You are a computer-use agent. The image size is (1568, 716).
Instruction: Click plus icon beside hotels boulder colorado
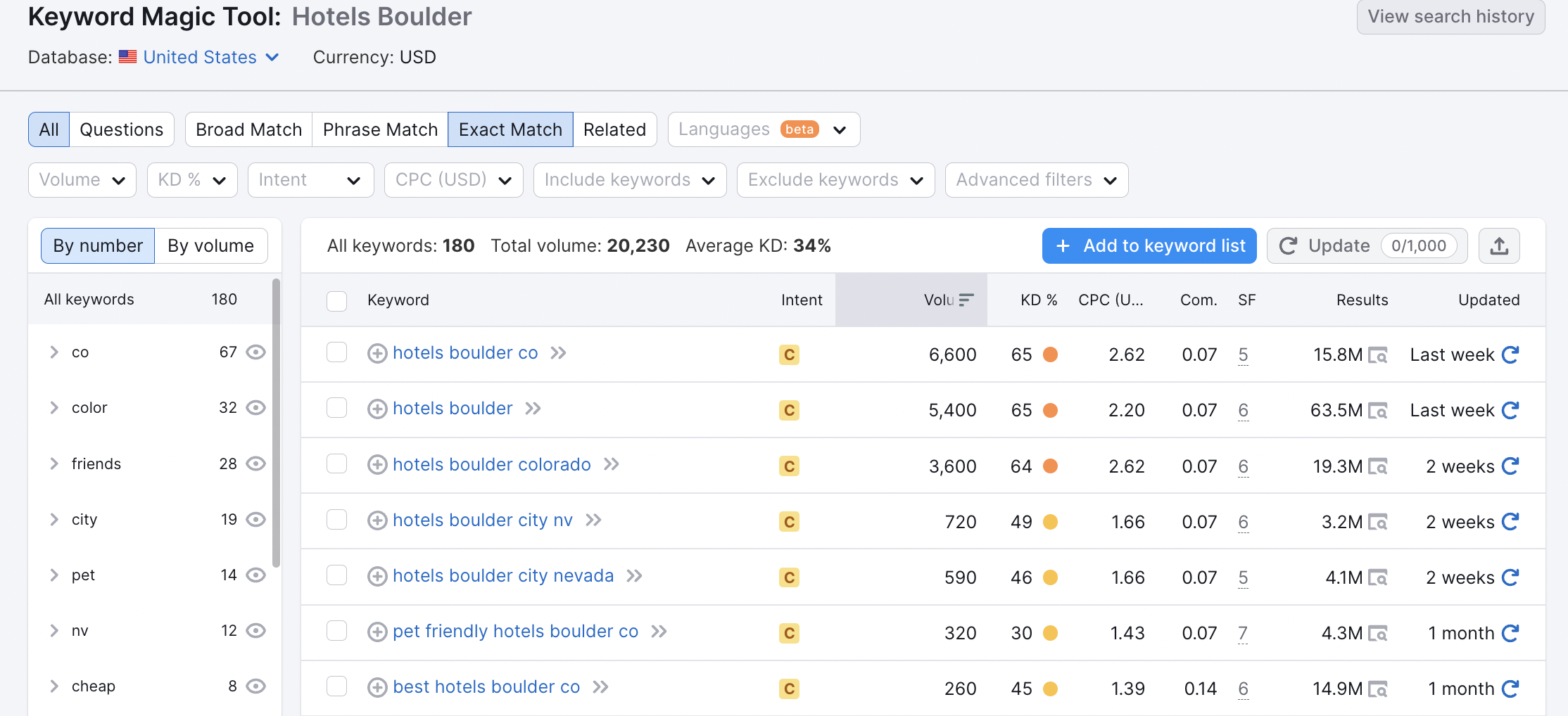coord(377,465)
